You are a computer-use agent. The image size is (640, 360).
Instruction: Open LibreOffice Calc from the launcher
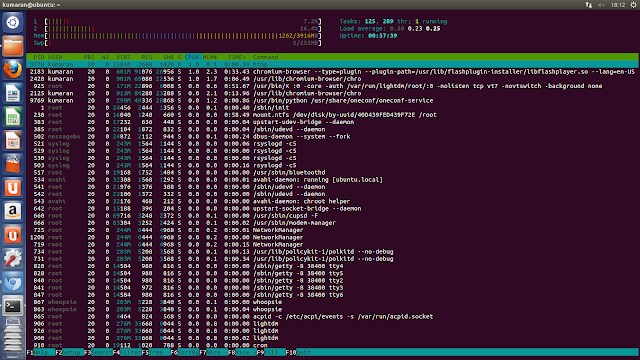13,117
